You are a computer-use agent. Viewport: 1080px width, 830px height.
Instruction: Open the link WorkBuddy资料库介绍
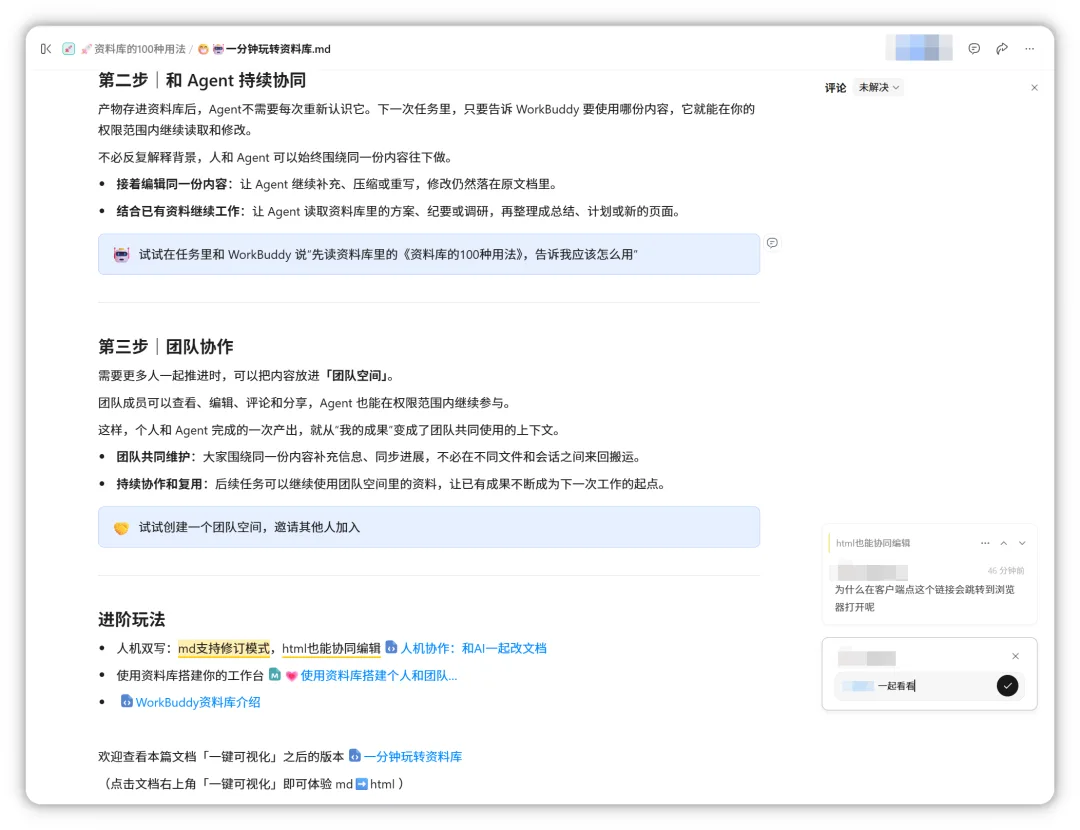(198, 703)
